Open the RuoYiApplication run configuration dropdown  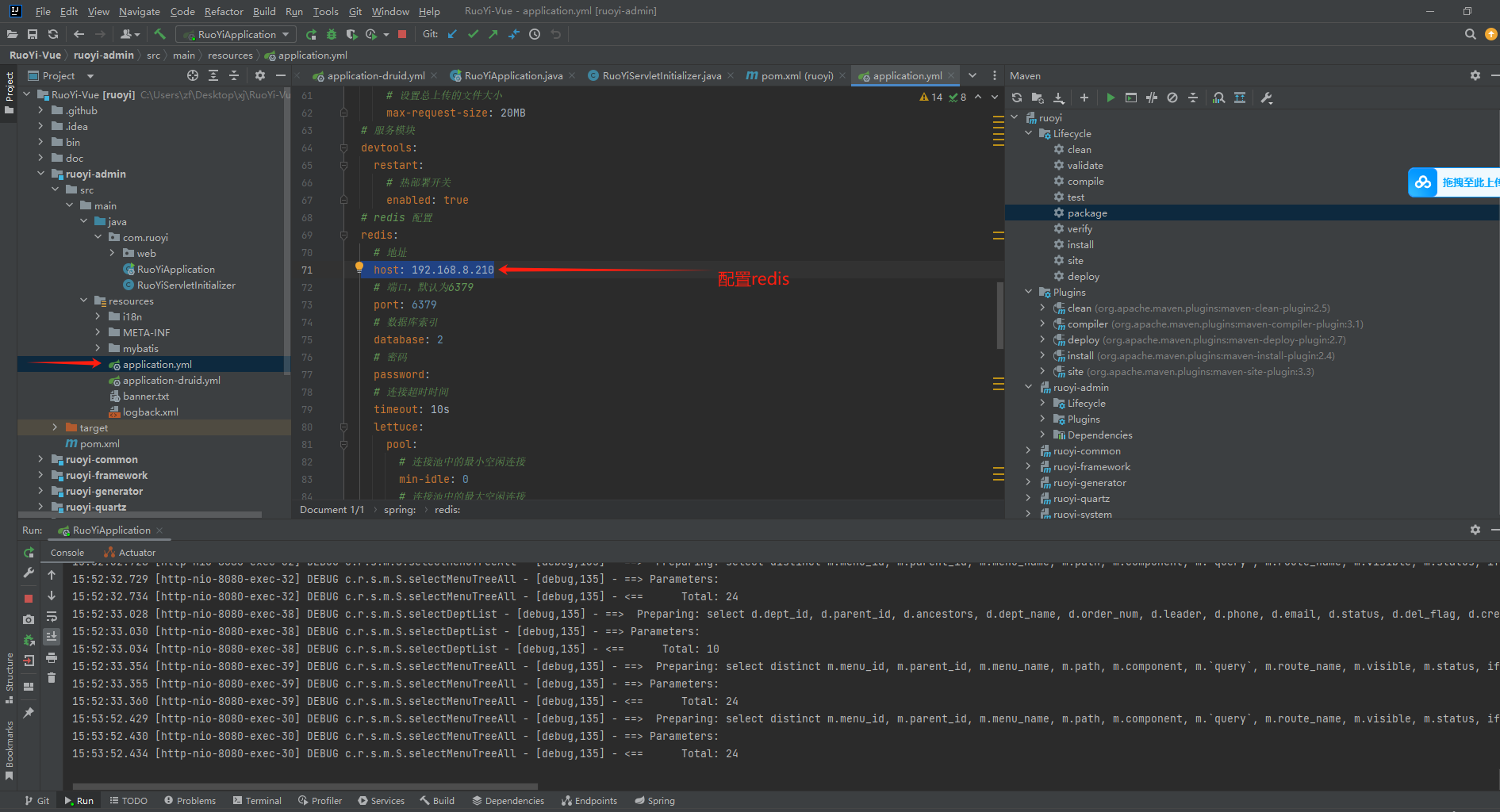[x=236, y=34]
